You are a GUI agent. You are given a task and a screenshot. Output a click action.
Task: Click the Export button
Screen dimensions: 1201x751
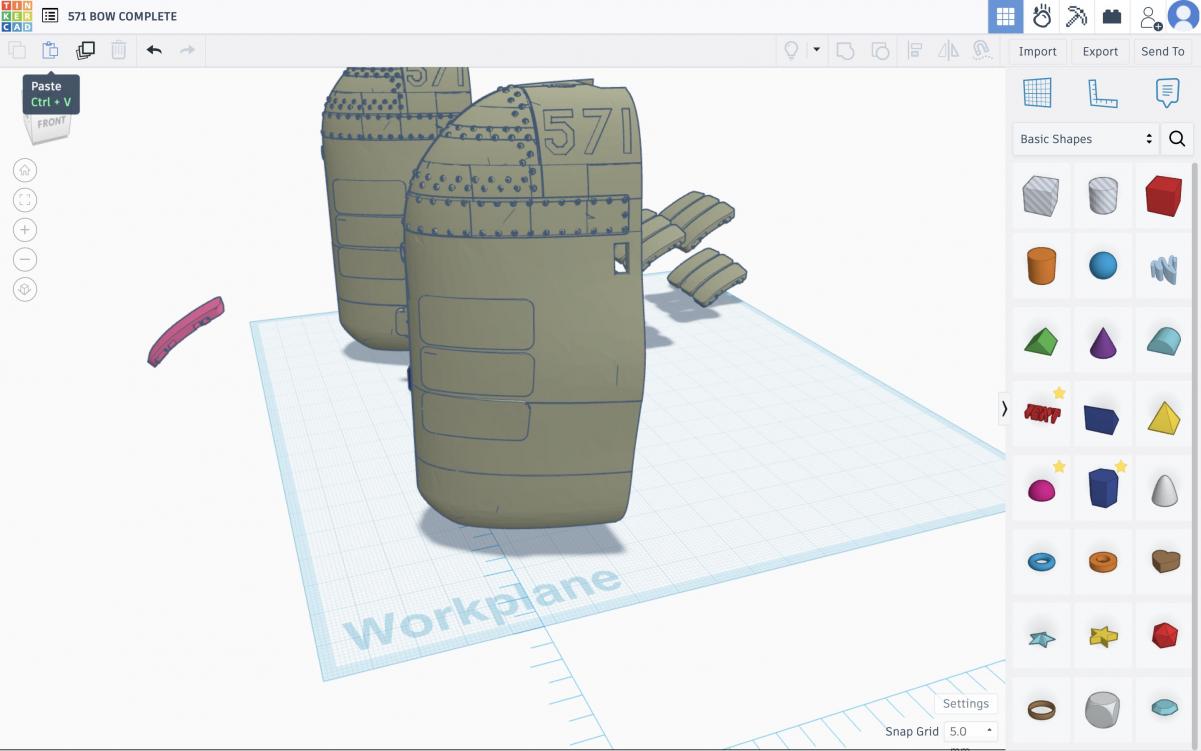pyautogui.click(x=1100, y=51)
